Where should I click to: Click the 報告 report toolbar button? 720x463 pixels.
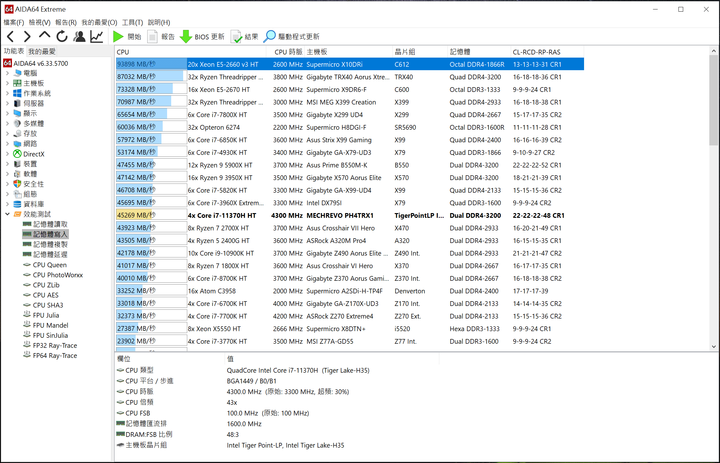click(x=161, y=36)
